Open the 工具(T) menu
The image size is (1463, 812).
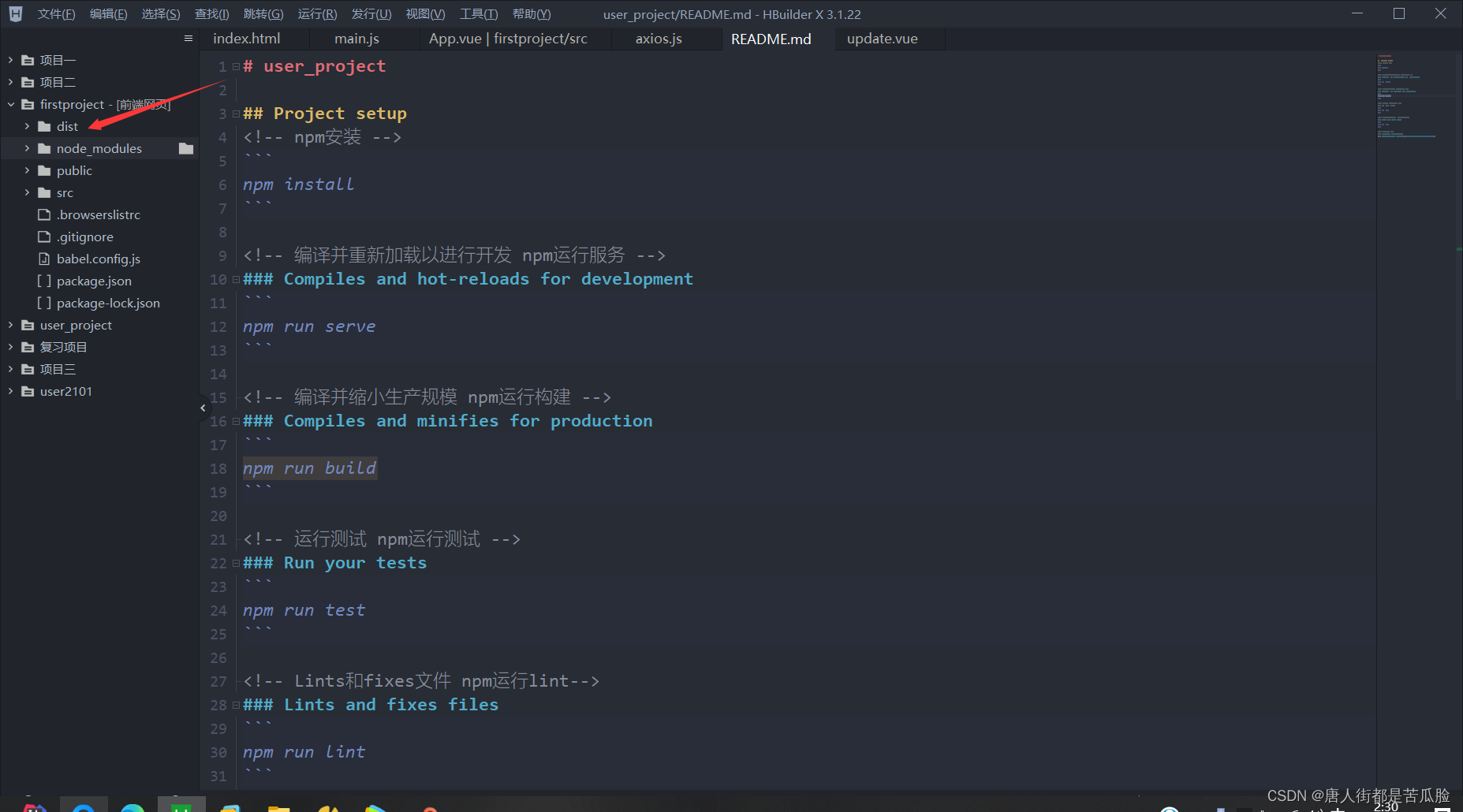click(x=479, y=14)
